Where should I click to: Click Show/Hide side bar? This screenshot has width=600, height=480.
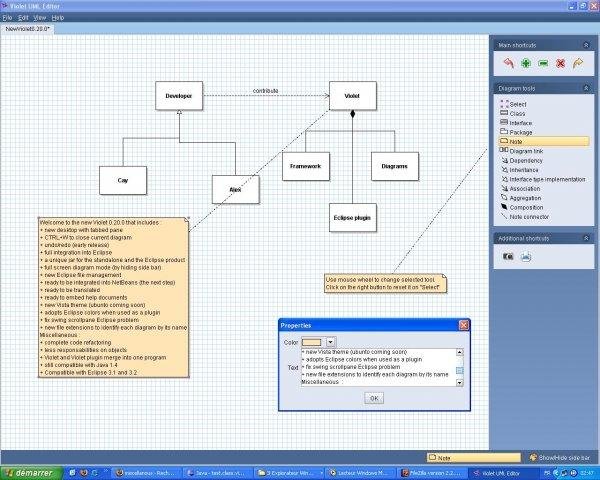pos(560,457)
